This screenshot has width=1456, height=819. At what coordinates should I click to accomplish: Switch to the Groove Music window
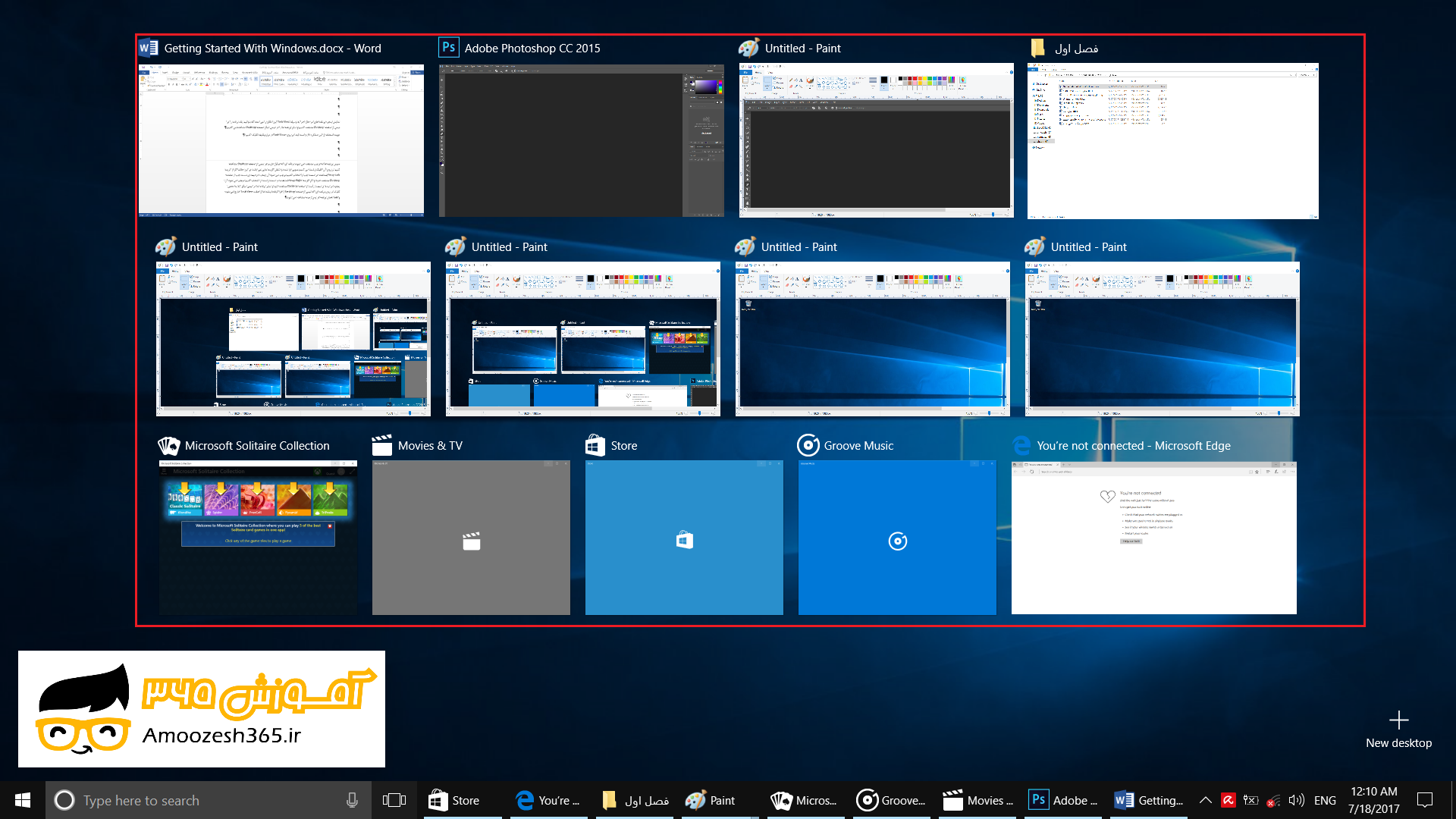point(897,538)
